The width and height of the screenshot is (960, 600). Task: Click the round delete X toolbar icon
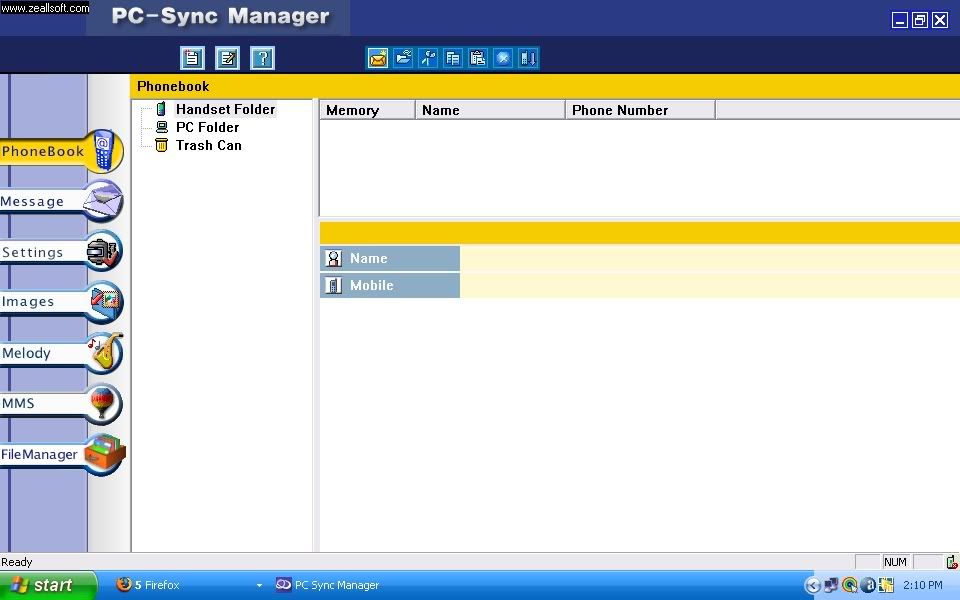(x=503, y=58)
